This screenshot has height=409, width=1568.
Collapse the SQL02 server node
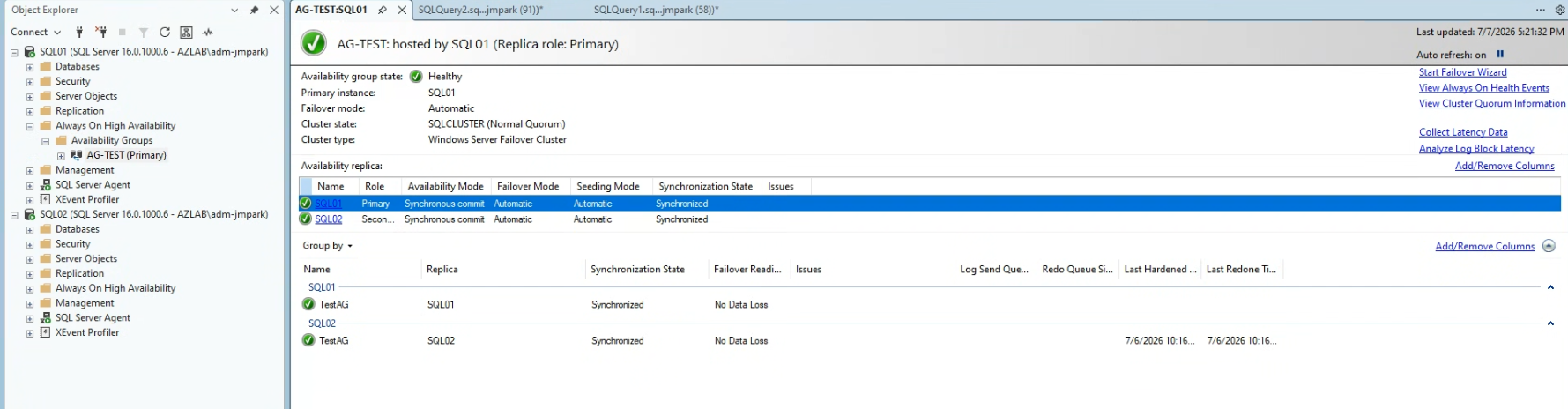[x=14, y=215]
